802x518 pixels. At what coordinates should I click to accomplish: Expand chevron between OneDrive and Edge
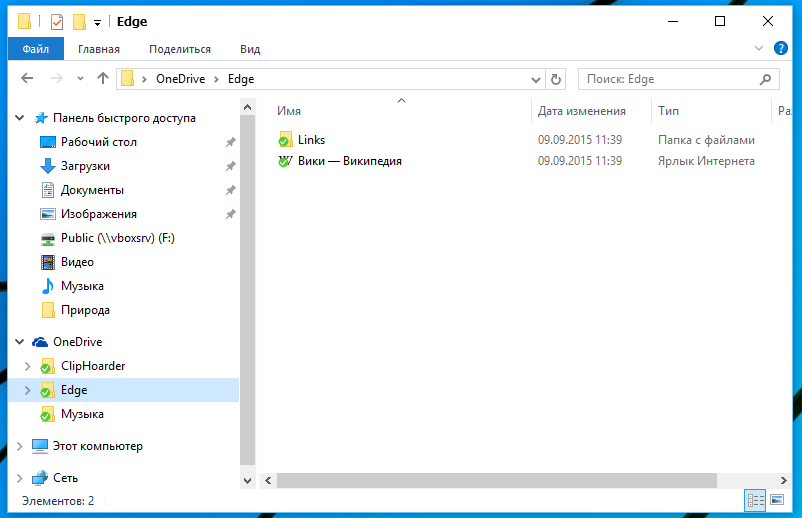click(216, 79)
